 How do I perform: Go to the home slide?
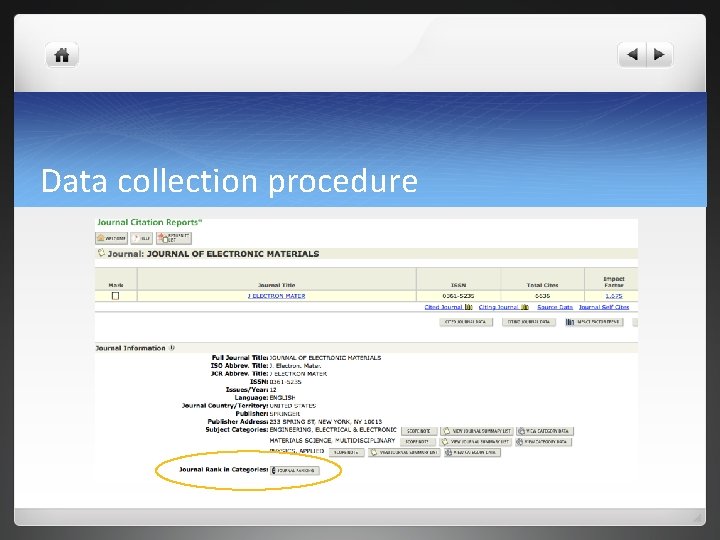coord(62,55)
